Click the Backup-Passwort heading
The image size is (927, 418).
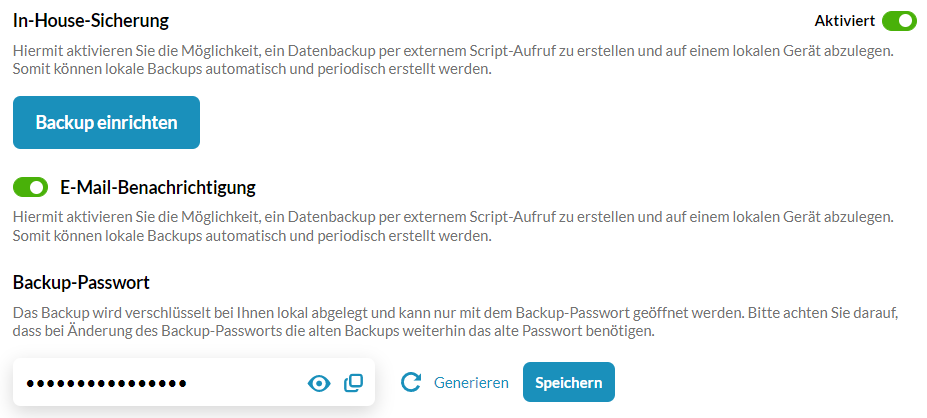point(82,283)
